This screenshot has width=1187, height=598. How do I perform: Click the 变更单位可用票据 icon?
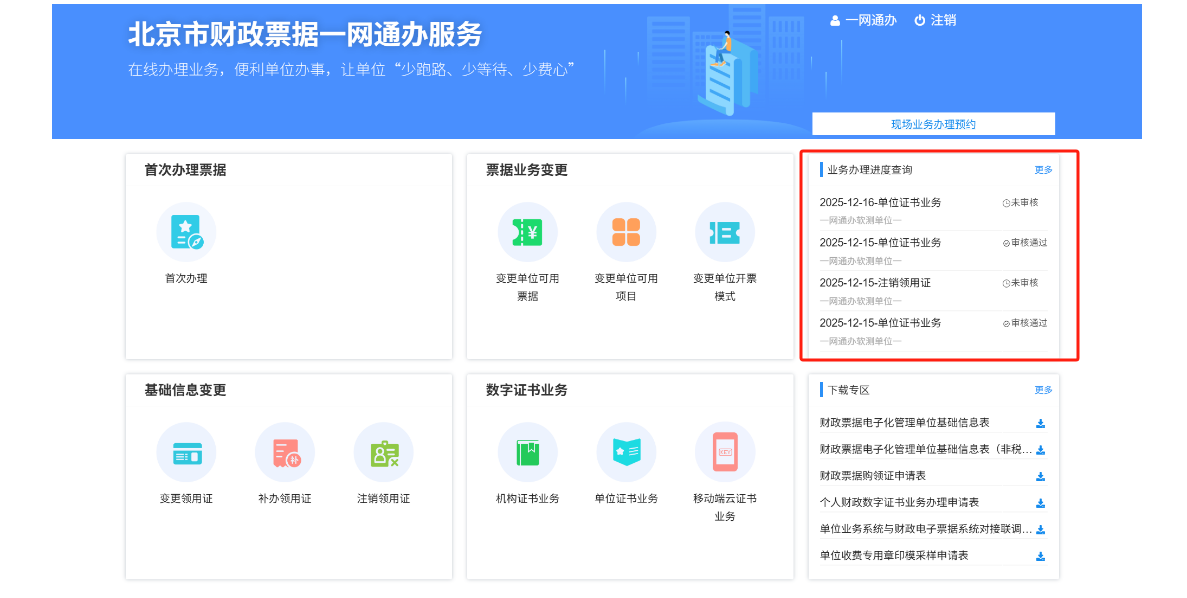tap(527, 232)
